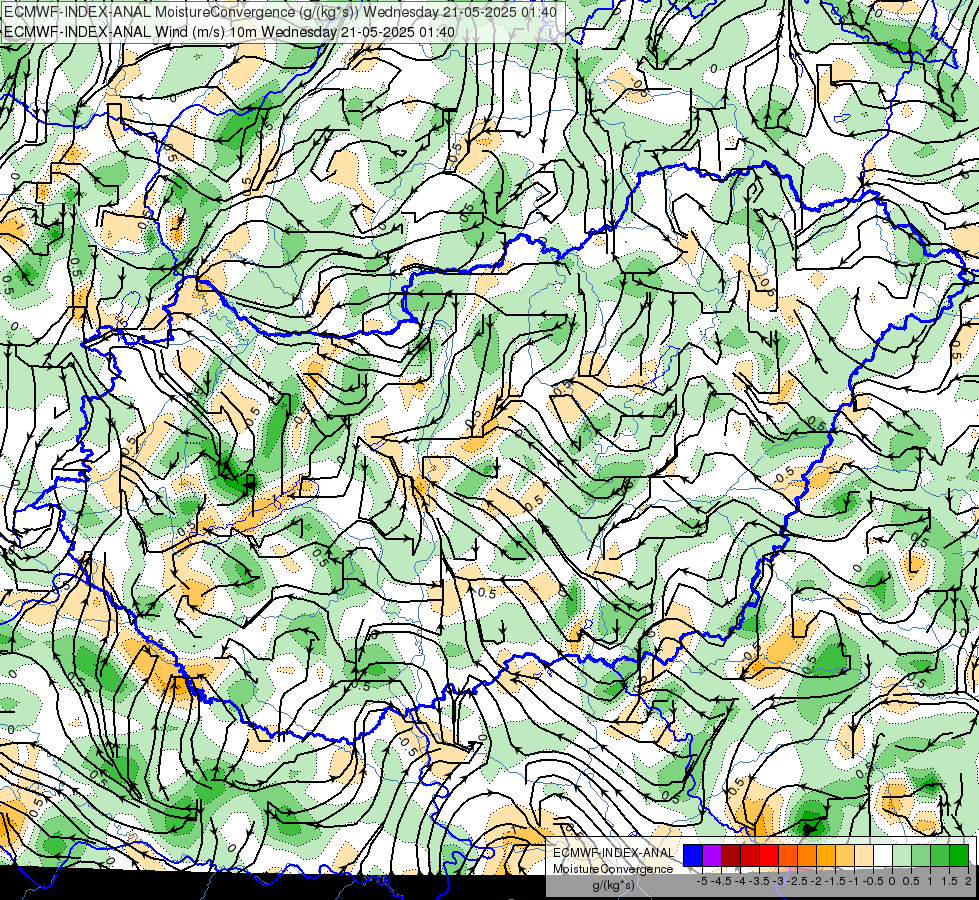The width and height of the screenshot is (979, 900).
Task: Click the purple legend swatch
Action: (712, 855)
